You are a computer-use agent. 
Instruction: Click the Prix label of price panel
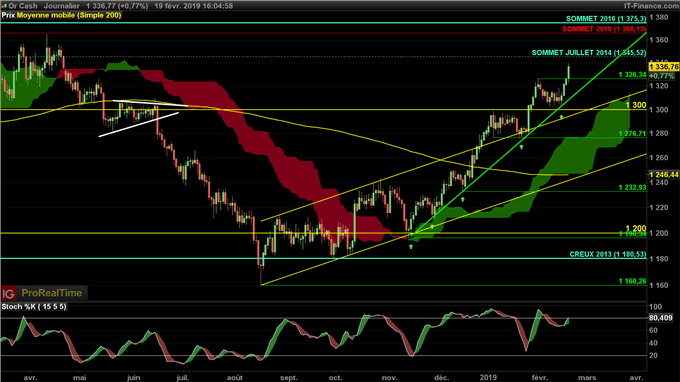(8, 15)
